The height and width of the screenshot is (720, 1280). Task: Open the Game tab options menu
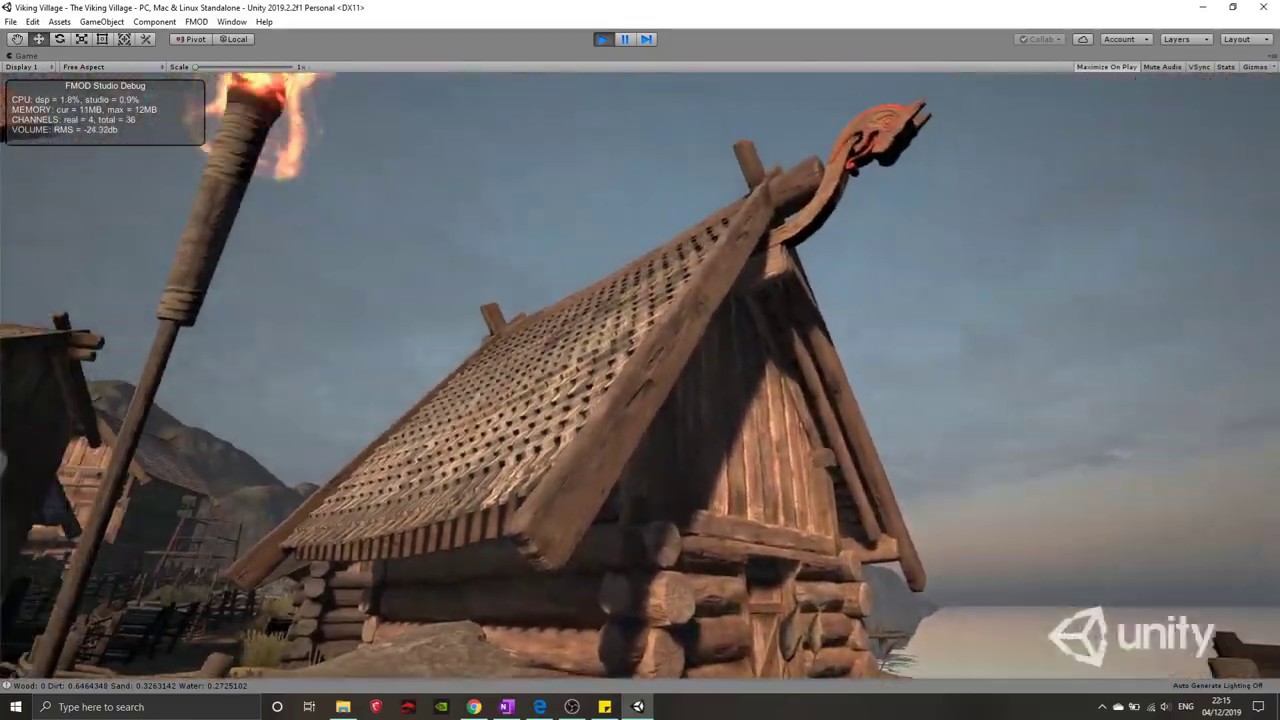tap(1272, 56)
